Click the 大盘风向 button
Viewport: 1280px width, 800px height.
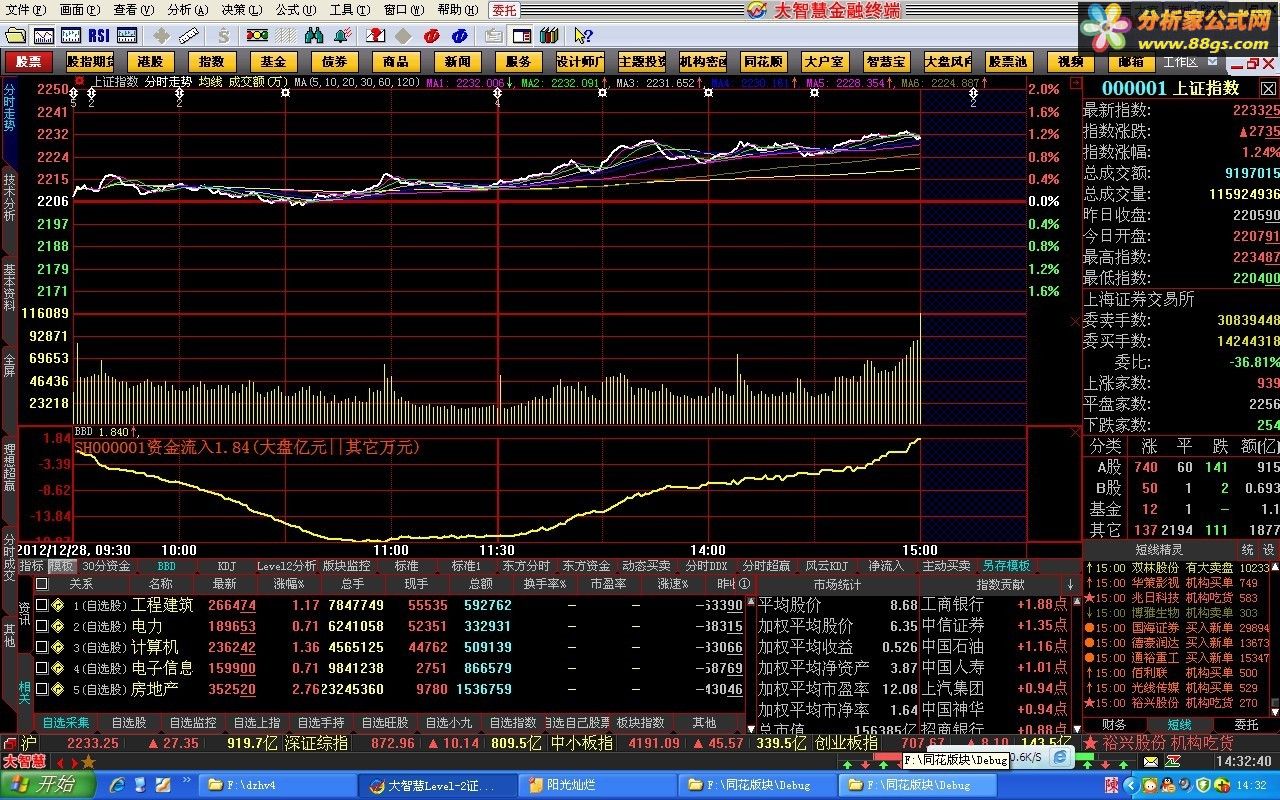tap(947, 62)
